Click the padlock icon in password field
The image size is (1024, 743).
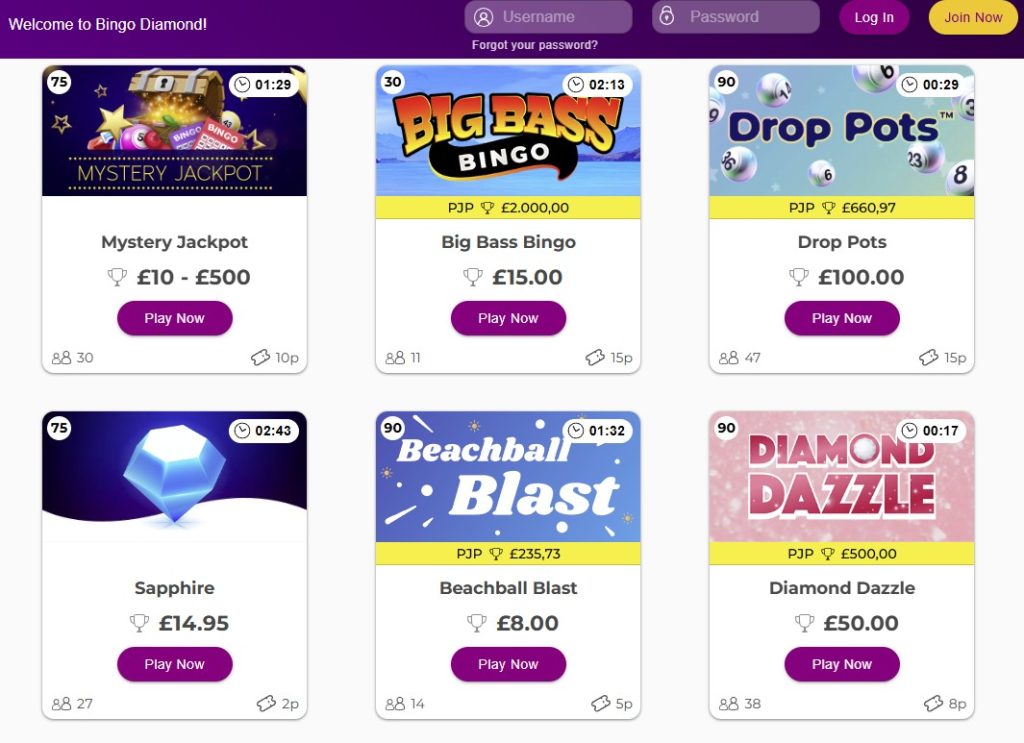tap(667, 17)
